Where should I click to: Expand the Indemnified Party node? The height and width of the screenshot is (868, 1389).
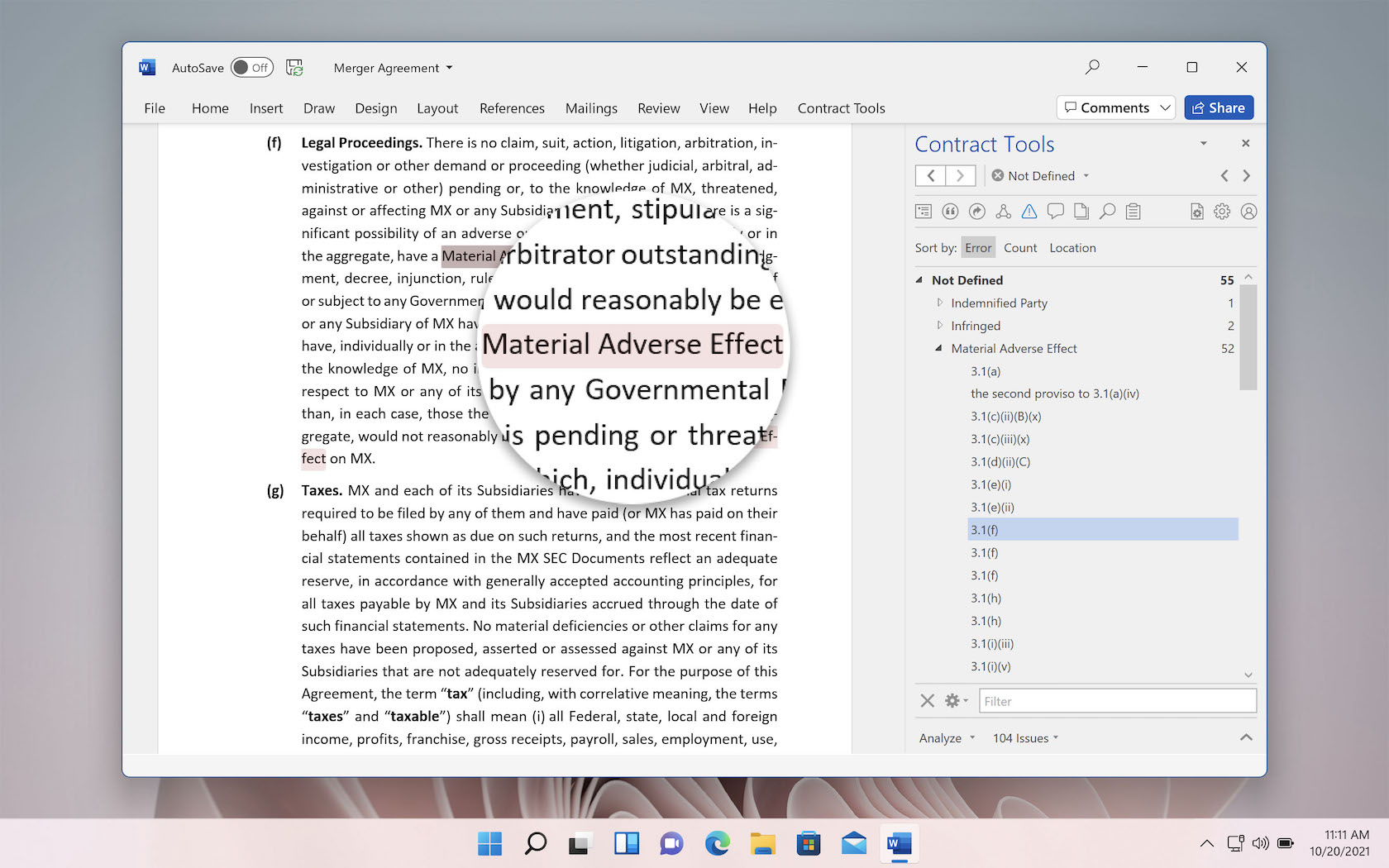pos(939,303)
